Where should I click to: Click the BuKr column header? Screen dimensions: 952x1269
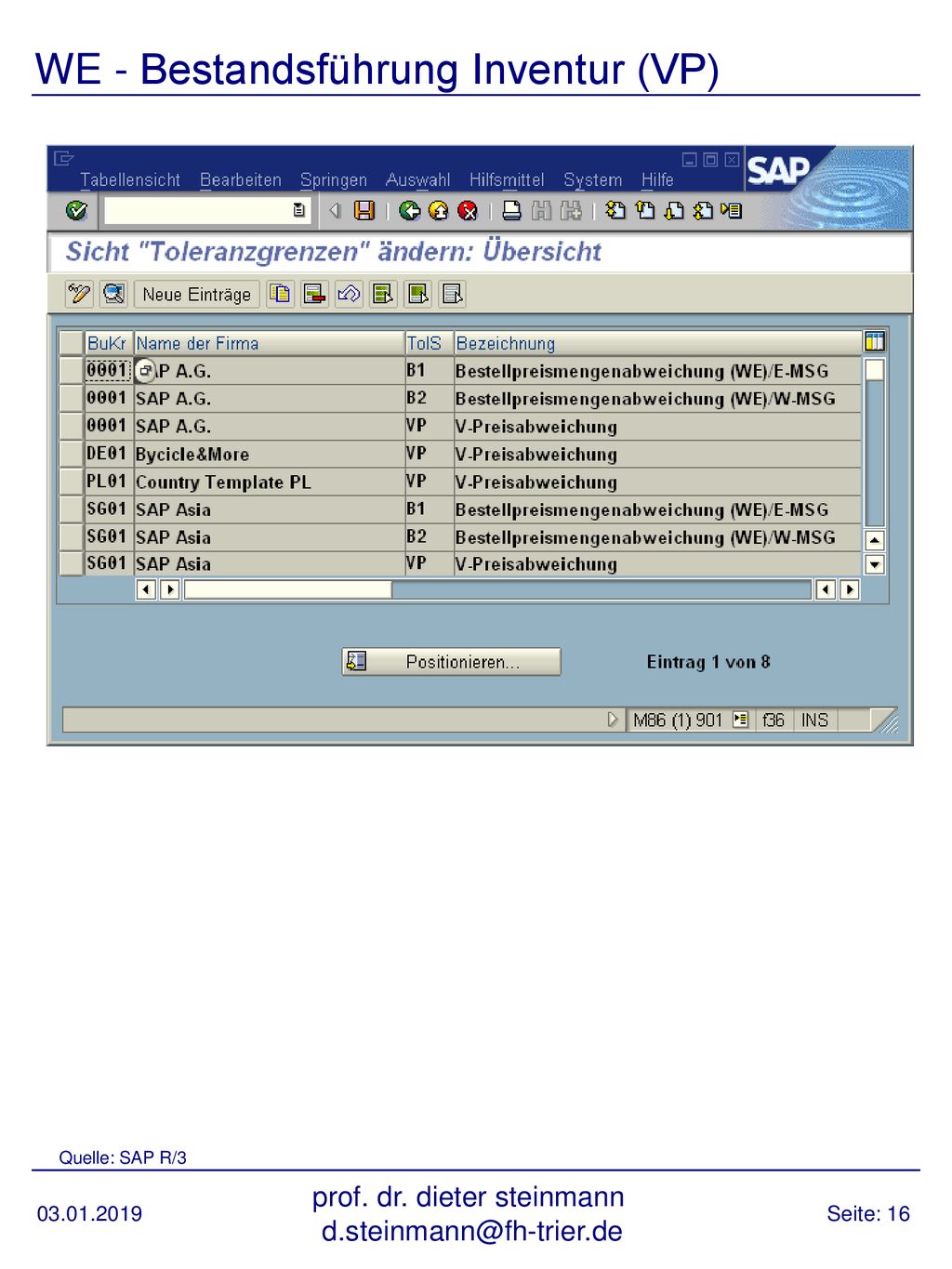pyautogui.click(x=107, y=343)
